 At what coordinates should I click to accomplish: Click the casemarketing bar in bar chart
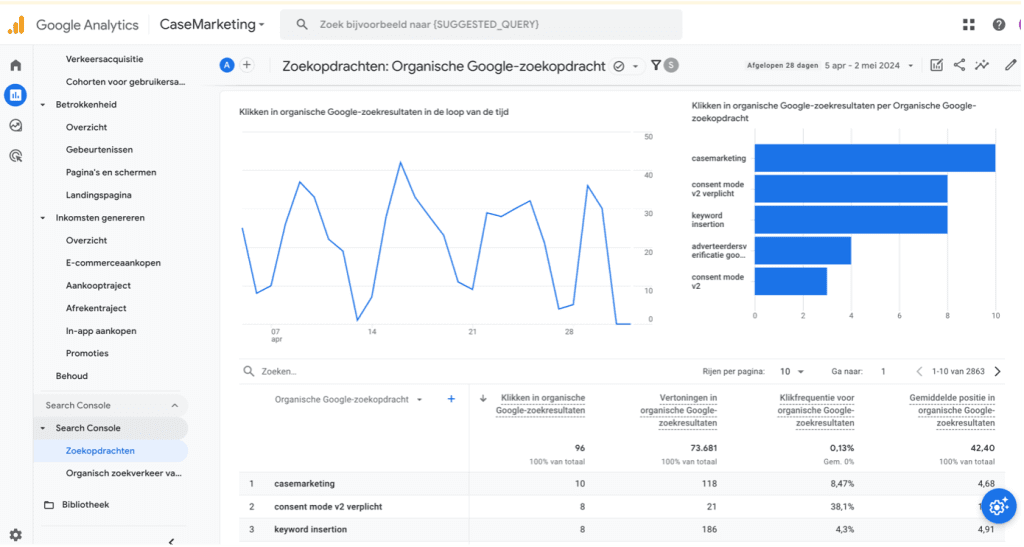[874, 159]
